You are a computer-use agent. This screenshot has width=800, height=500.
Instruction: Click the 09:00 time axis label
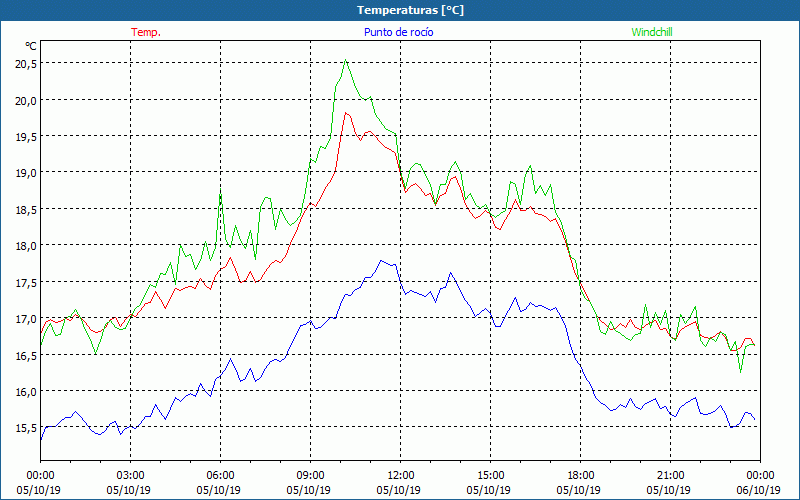310,476
